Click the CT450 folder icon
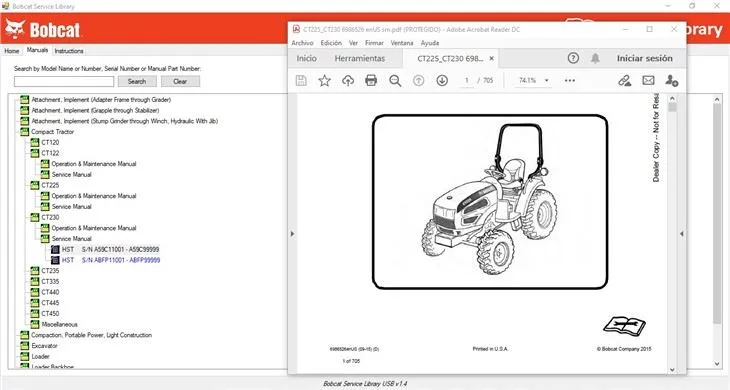Image resolution: width=730 pixels, height=390 pixels. [x=34, y=314]
